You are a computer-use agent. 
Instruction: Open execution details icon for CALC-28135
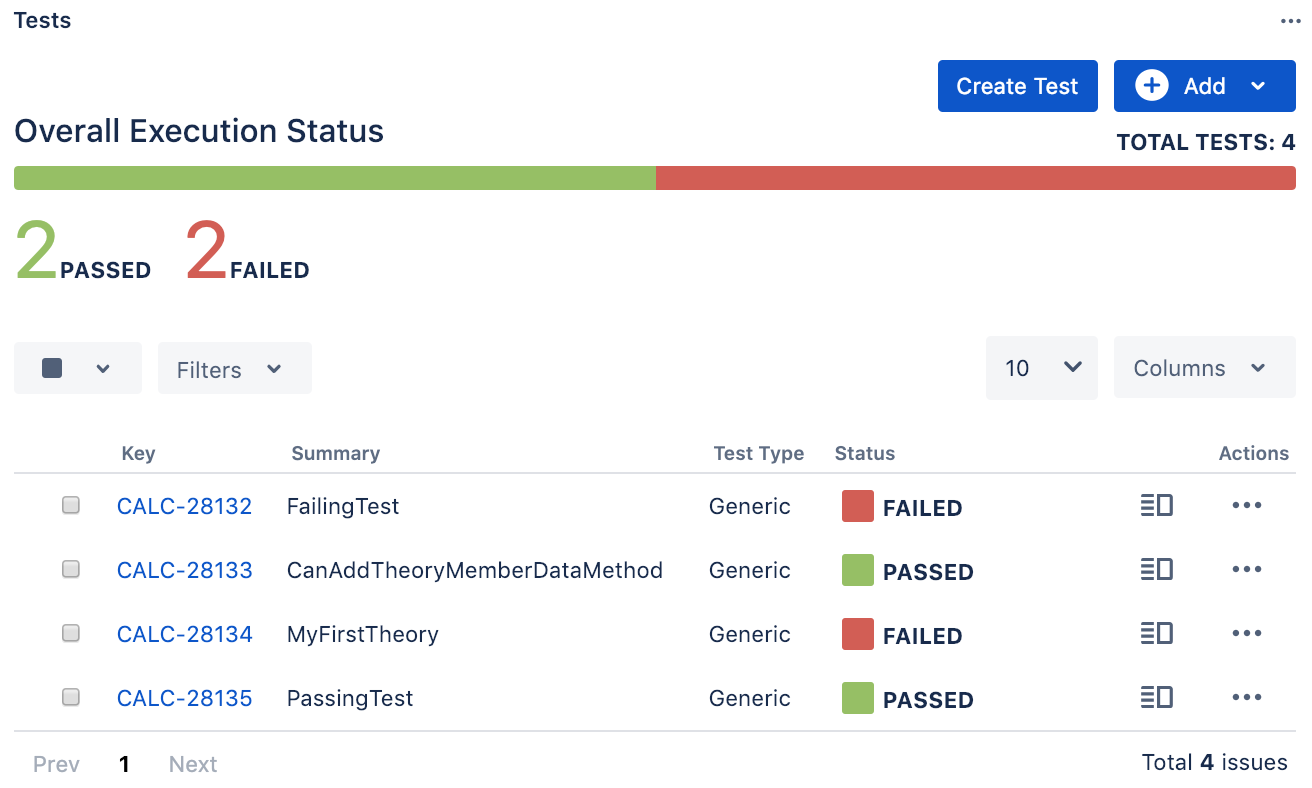point(1156,698)
